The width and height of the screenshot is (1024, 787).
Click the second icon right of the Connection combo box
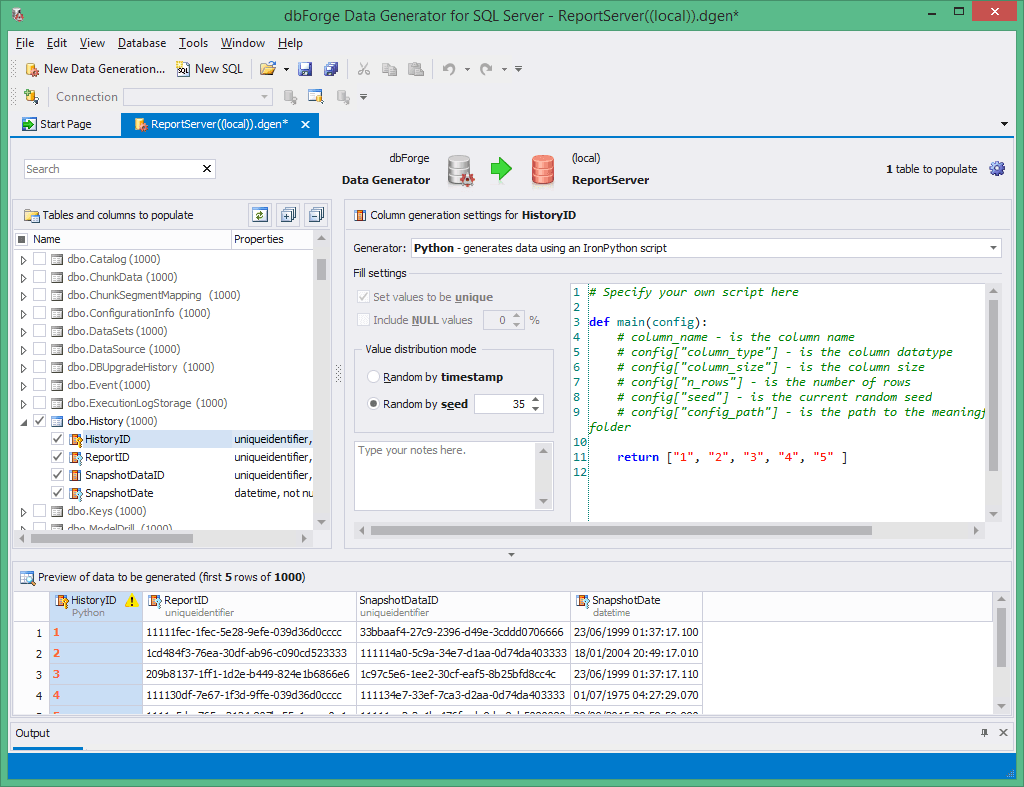tap(316, 97)
